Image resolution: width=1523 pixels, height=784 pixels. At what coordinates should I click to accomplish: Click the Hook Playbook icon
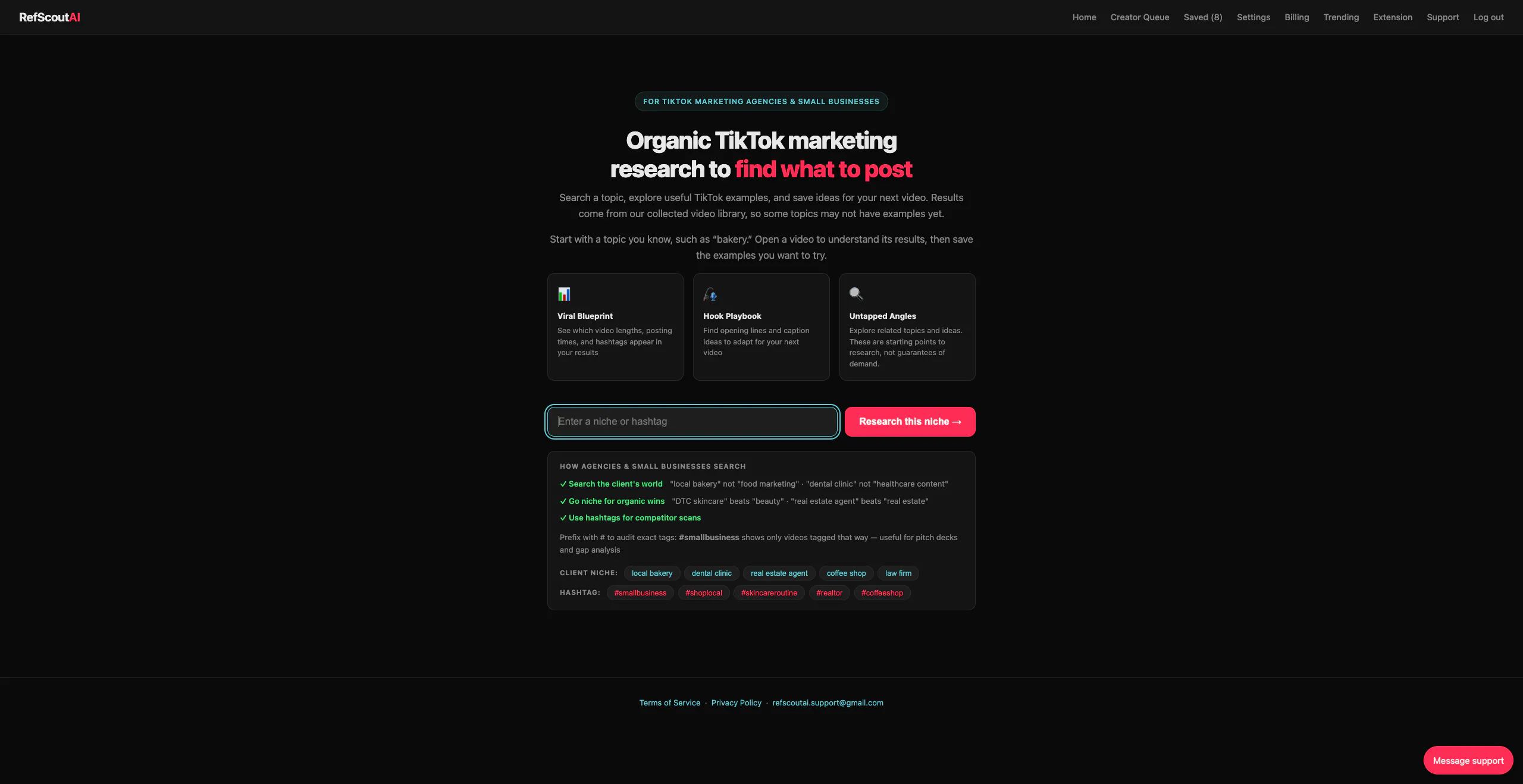click(710, 294)
